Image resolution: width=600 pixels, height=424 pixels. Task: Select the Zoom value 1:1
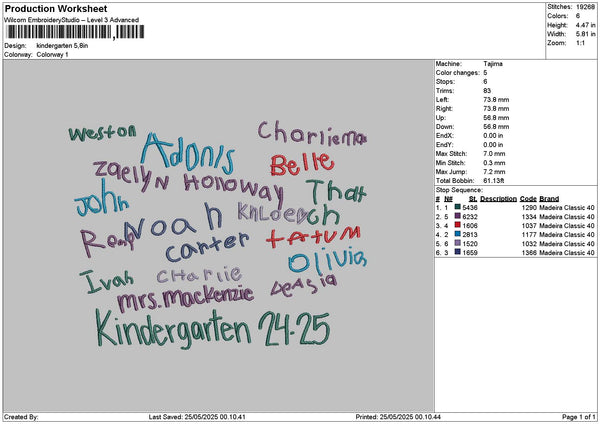[x=580, y=43]
